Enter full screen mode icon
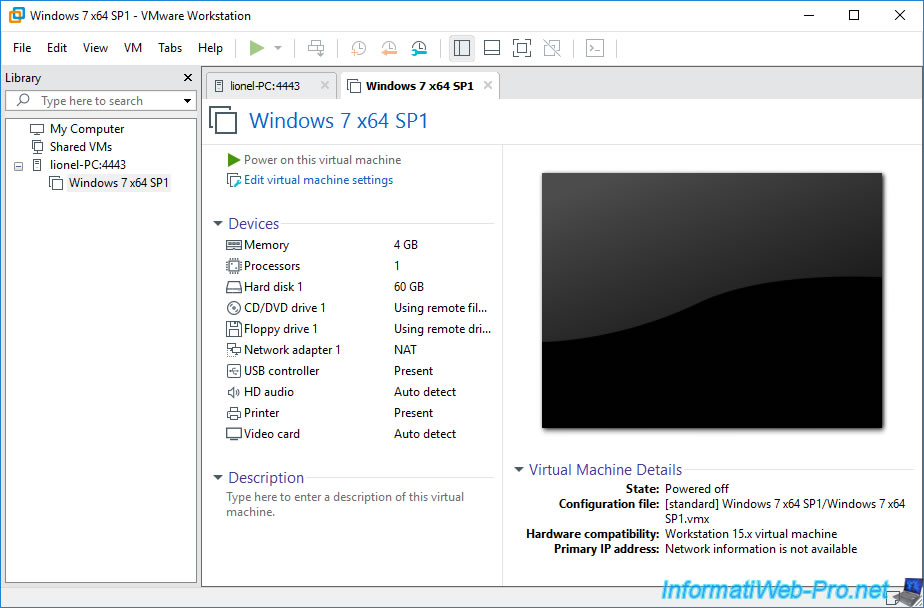 (x=522, y=48)
